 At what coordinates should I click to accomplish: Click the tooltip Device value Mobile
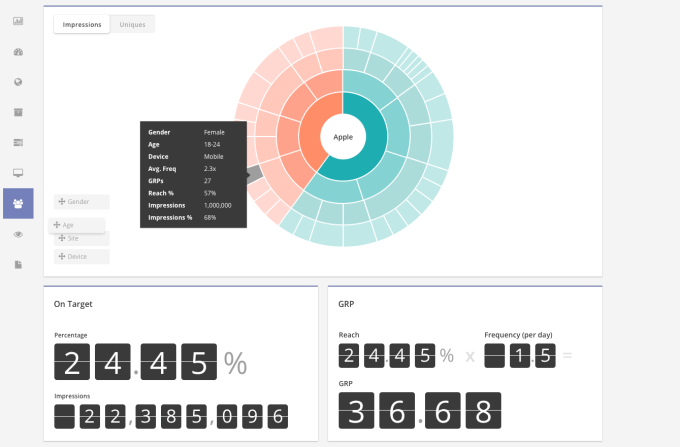[213, 157]
